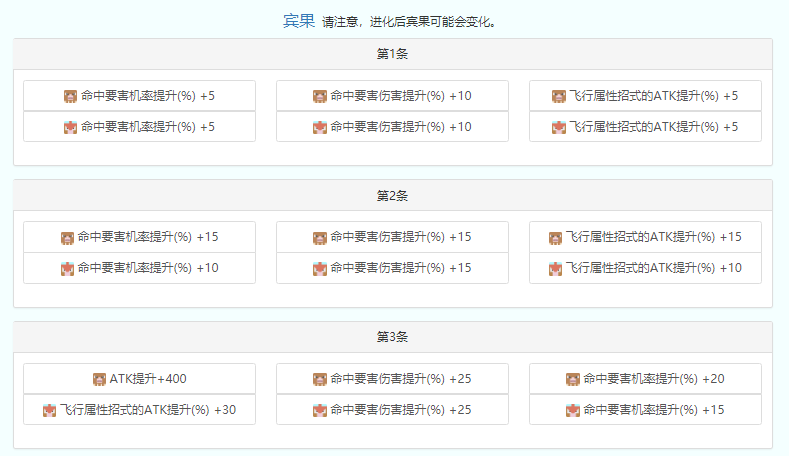Click Fearow icon beside 命中要害伤害提升 +10 in 第1条
This screenshot has width=789, height=456.
tap(320, 127)
